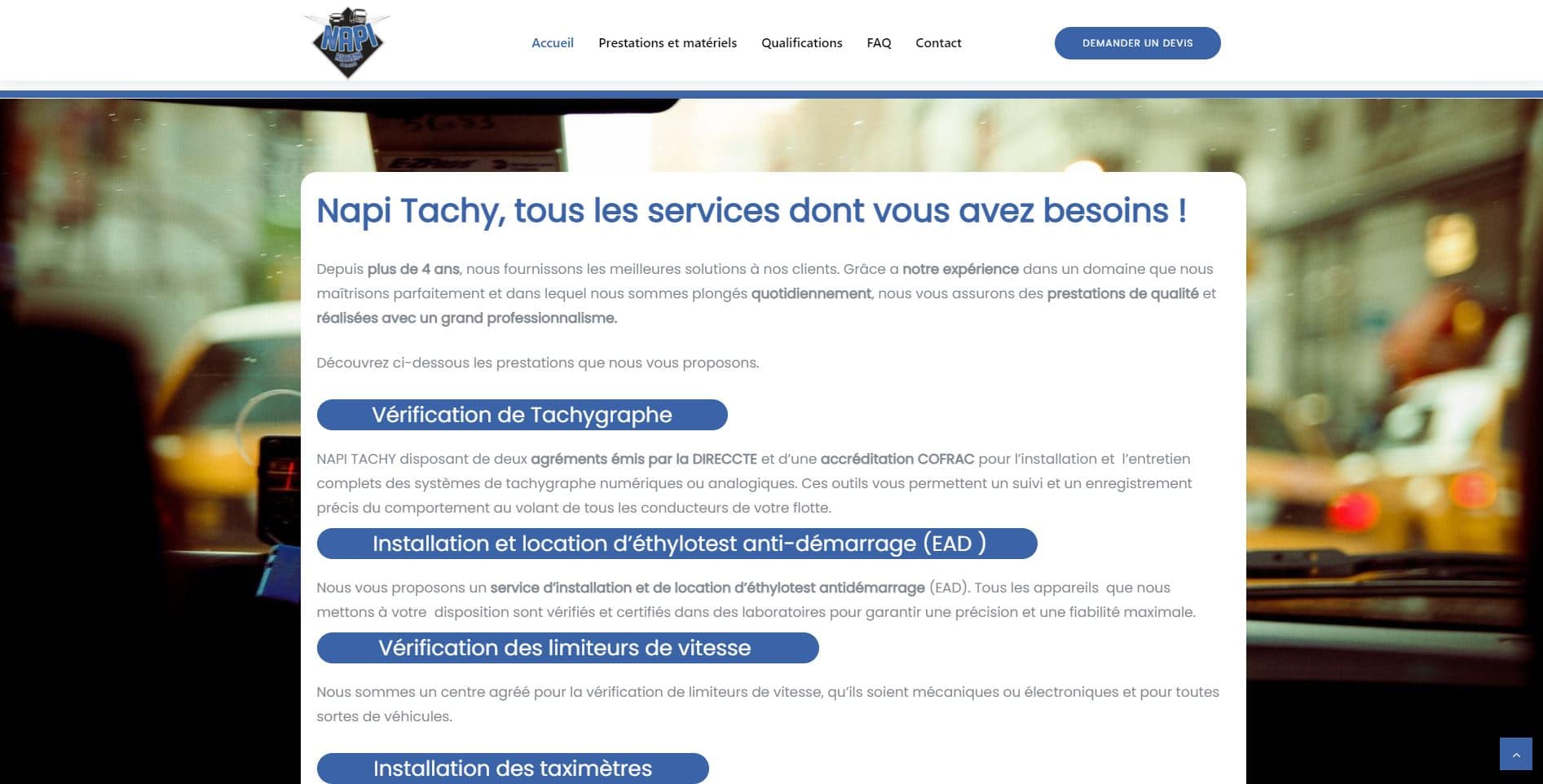The width and height of the screenshot is (1543, 784).
Task: Click the NAPI Tachy logo
Action: point(349,42)
